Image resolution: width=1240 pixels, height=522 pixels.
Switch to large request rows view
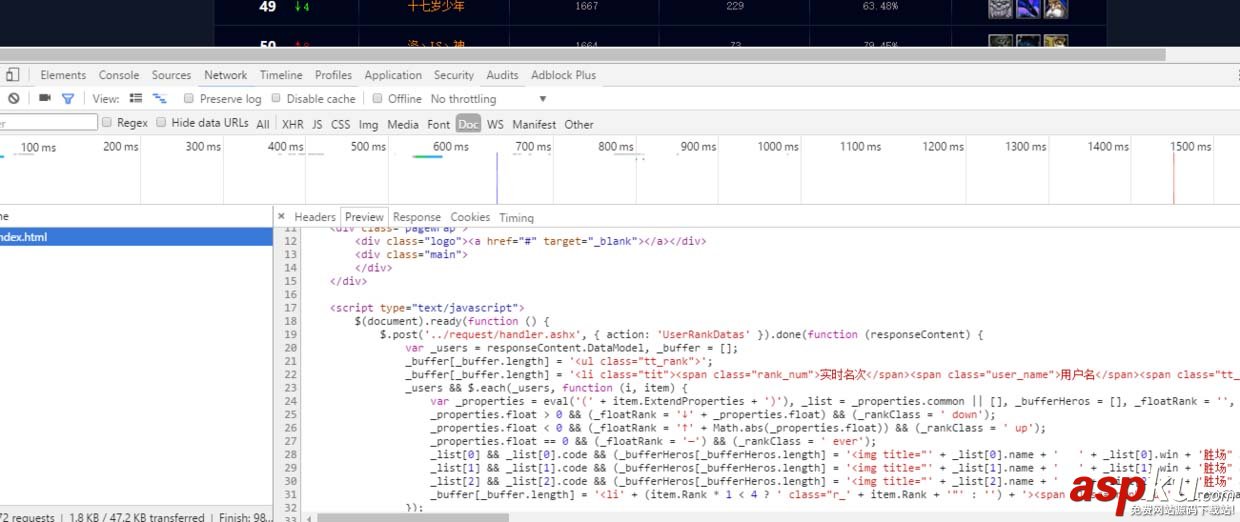tap(136, 99)
